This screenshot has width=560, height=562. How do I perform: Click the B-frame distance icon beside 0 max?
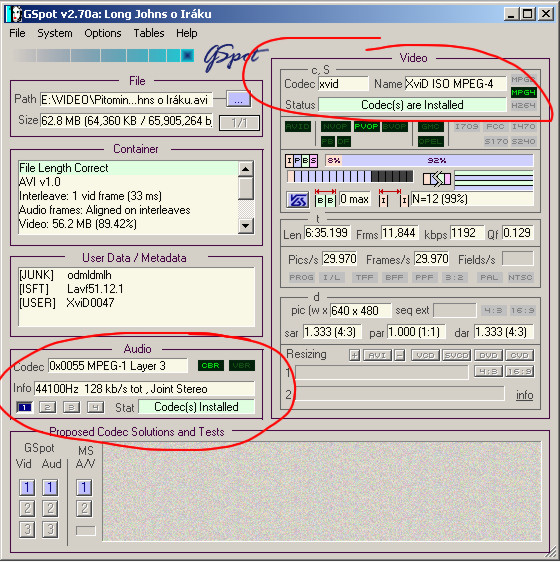pos(325,199)
